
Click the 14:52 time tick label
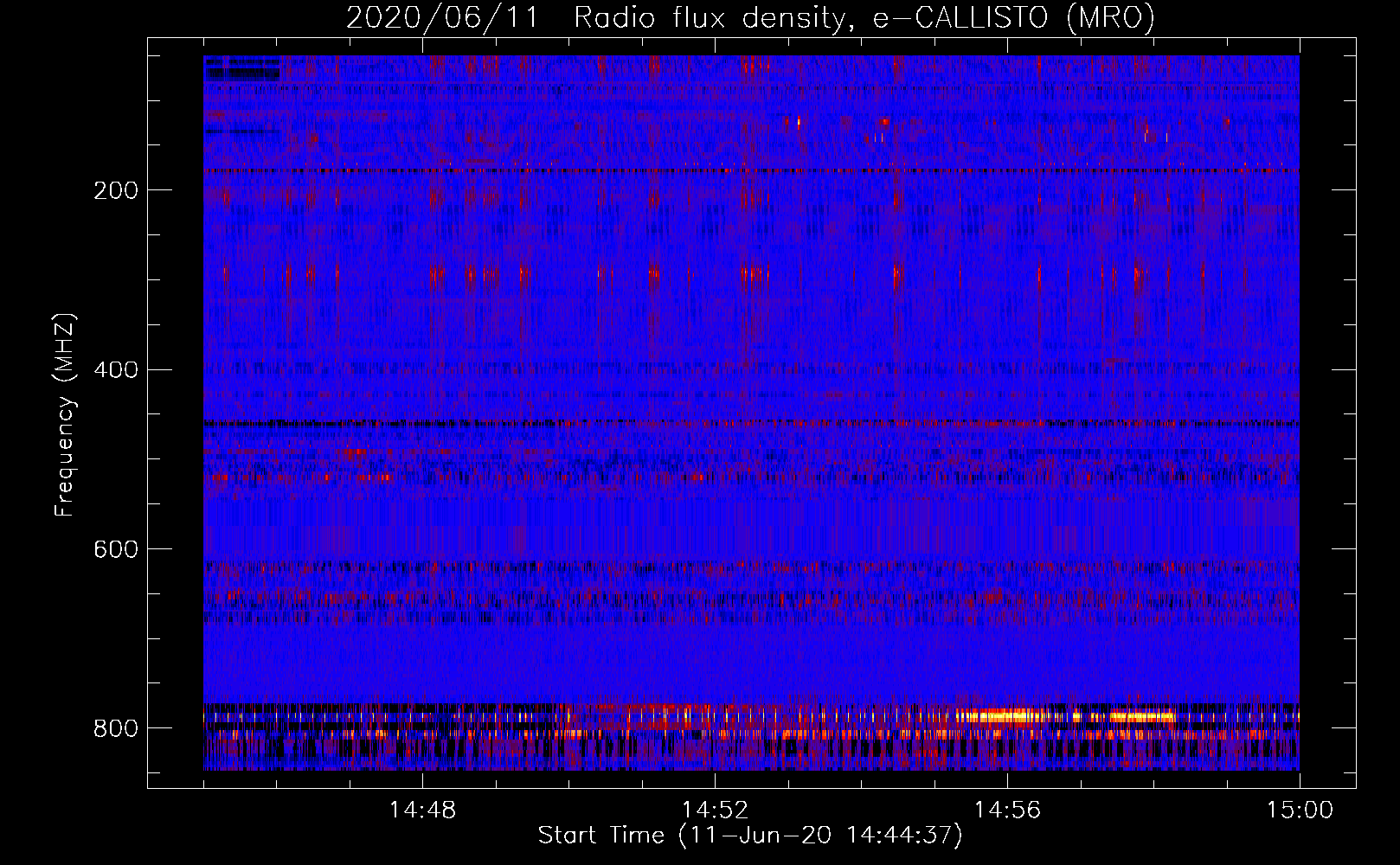[x=715, y=810]
